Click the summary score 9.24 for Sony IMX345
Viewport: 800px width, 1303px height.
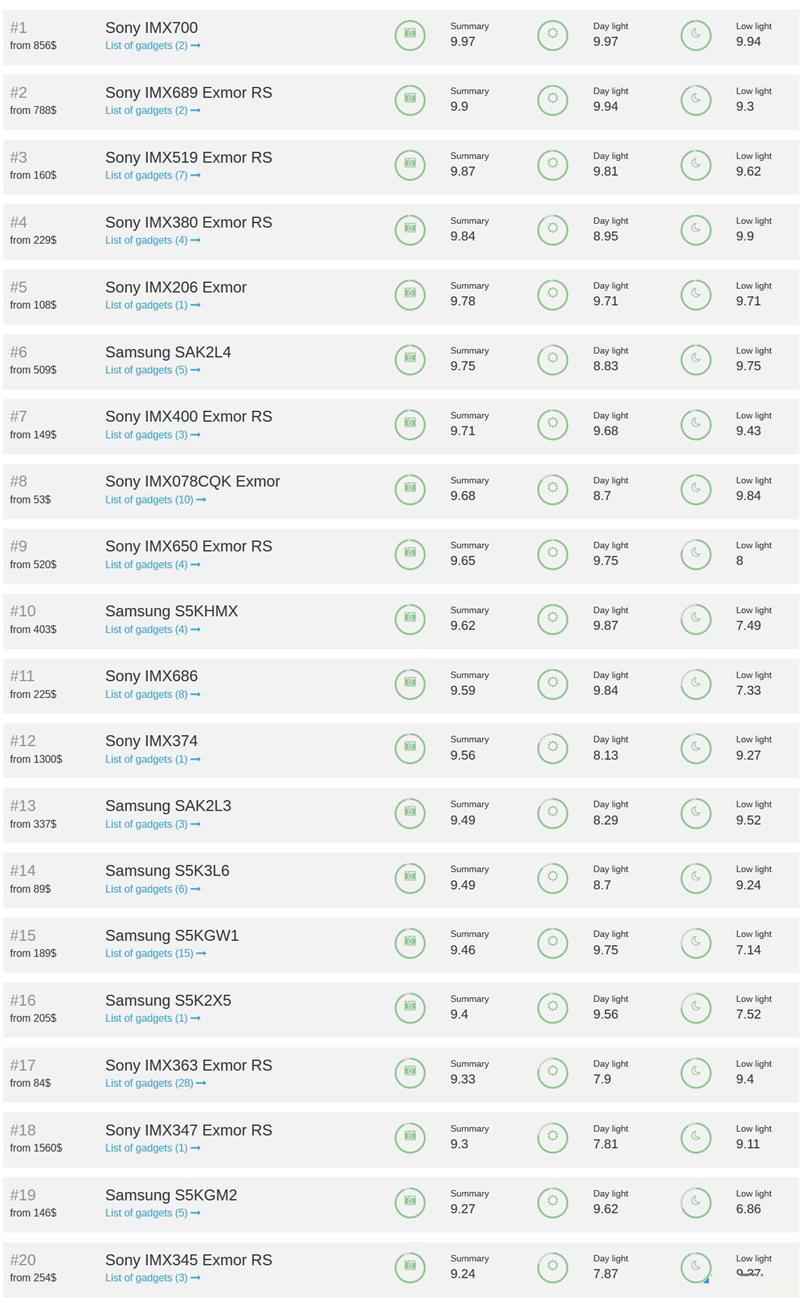(462, 1274)
